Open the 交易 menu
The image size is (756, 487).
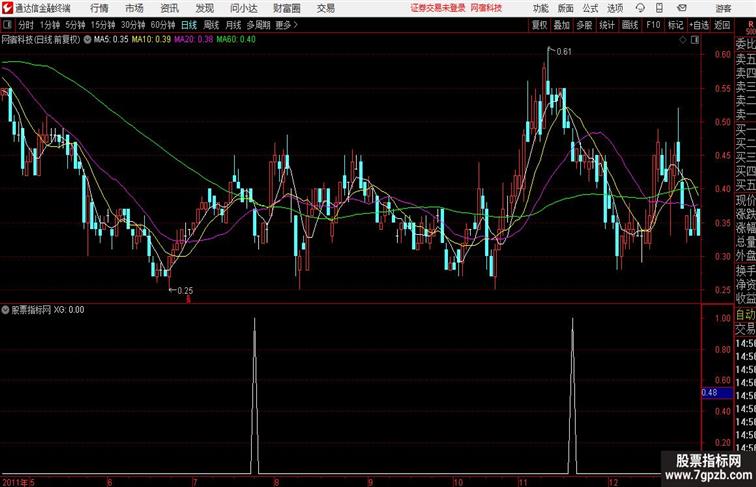(325, 8)
